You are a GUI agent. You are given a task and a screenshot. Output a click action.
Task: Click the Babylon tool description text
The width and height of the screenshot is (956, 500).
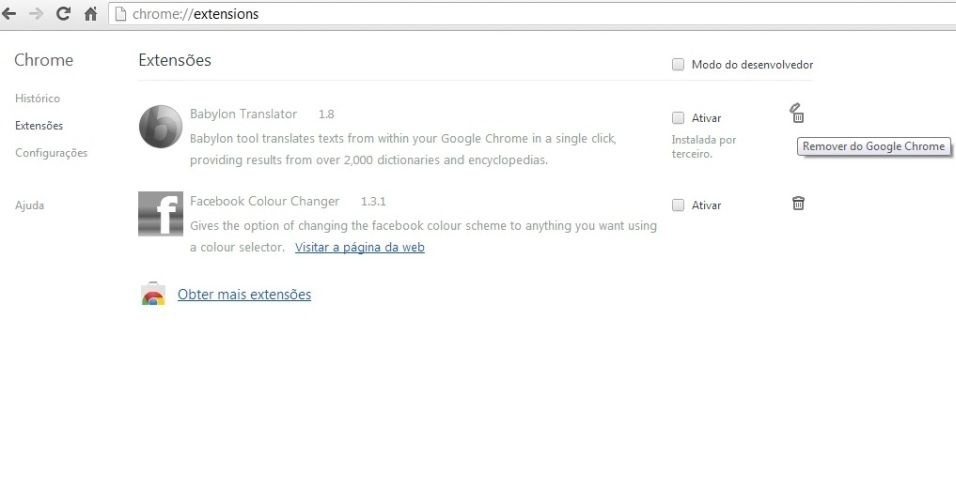click(x=403, y=149)
